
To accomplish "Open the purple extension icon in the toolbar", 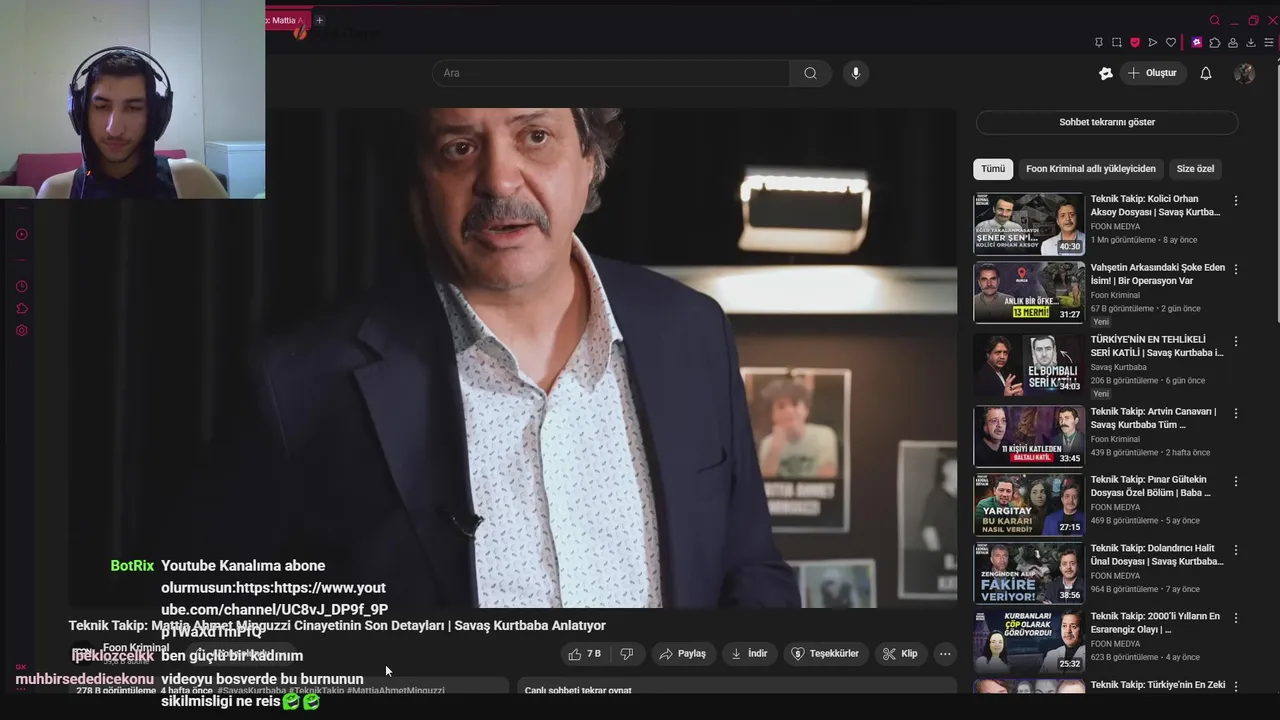I will click(x=1197, y=43).
